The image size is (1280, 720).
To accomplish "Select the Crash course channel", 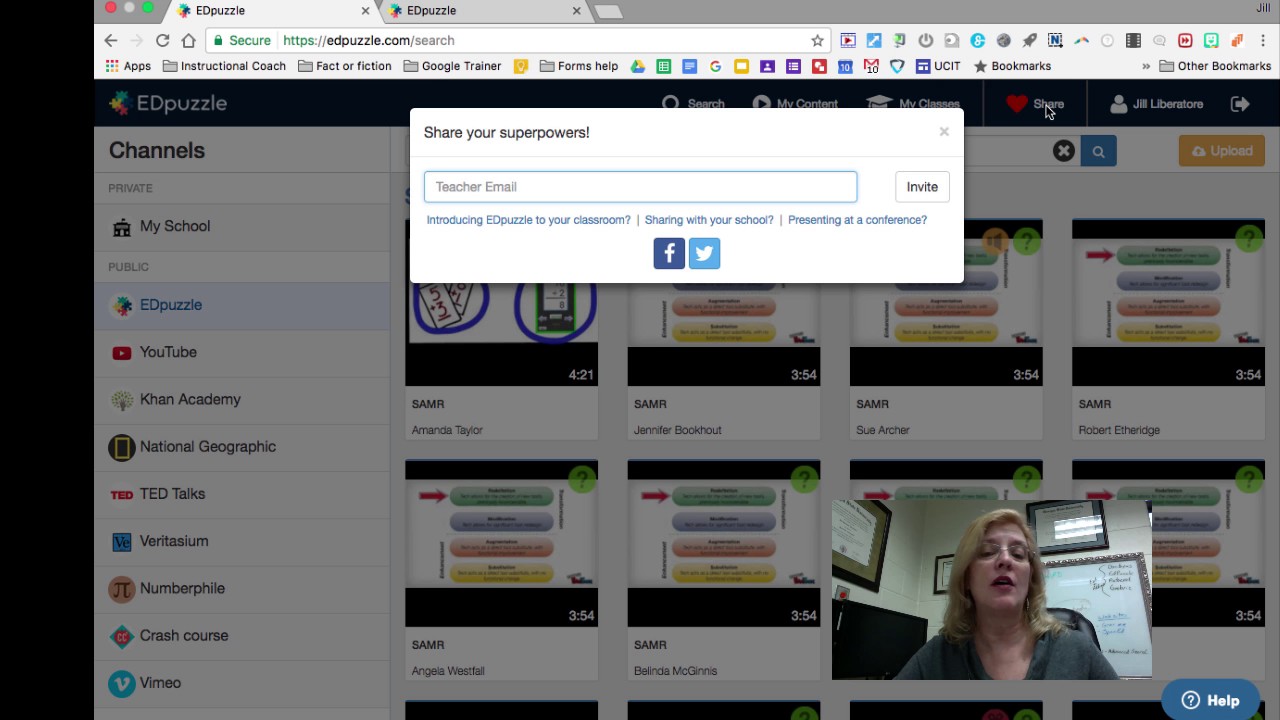I will pyautogui.click(x=242, y=635).
